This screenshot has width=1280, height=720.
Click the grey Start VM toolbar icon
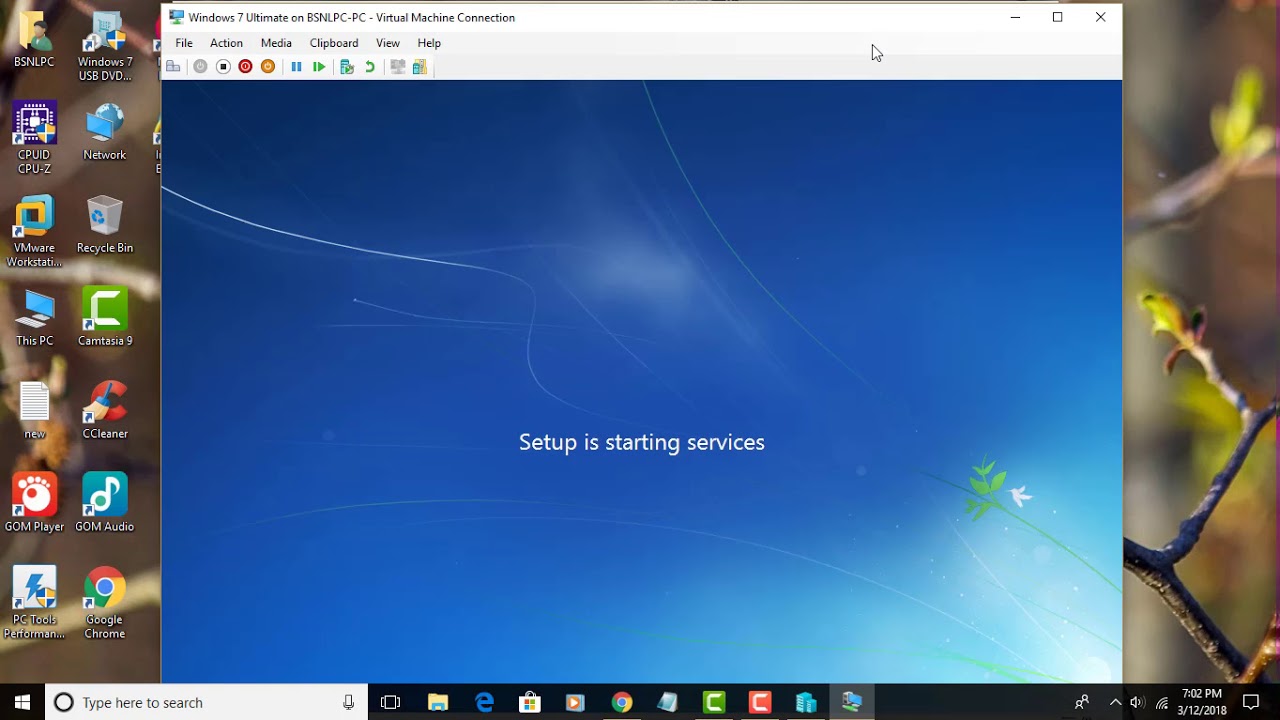pyautogui.click(x=200, y=67)
